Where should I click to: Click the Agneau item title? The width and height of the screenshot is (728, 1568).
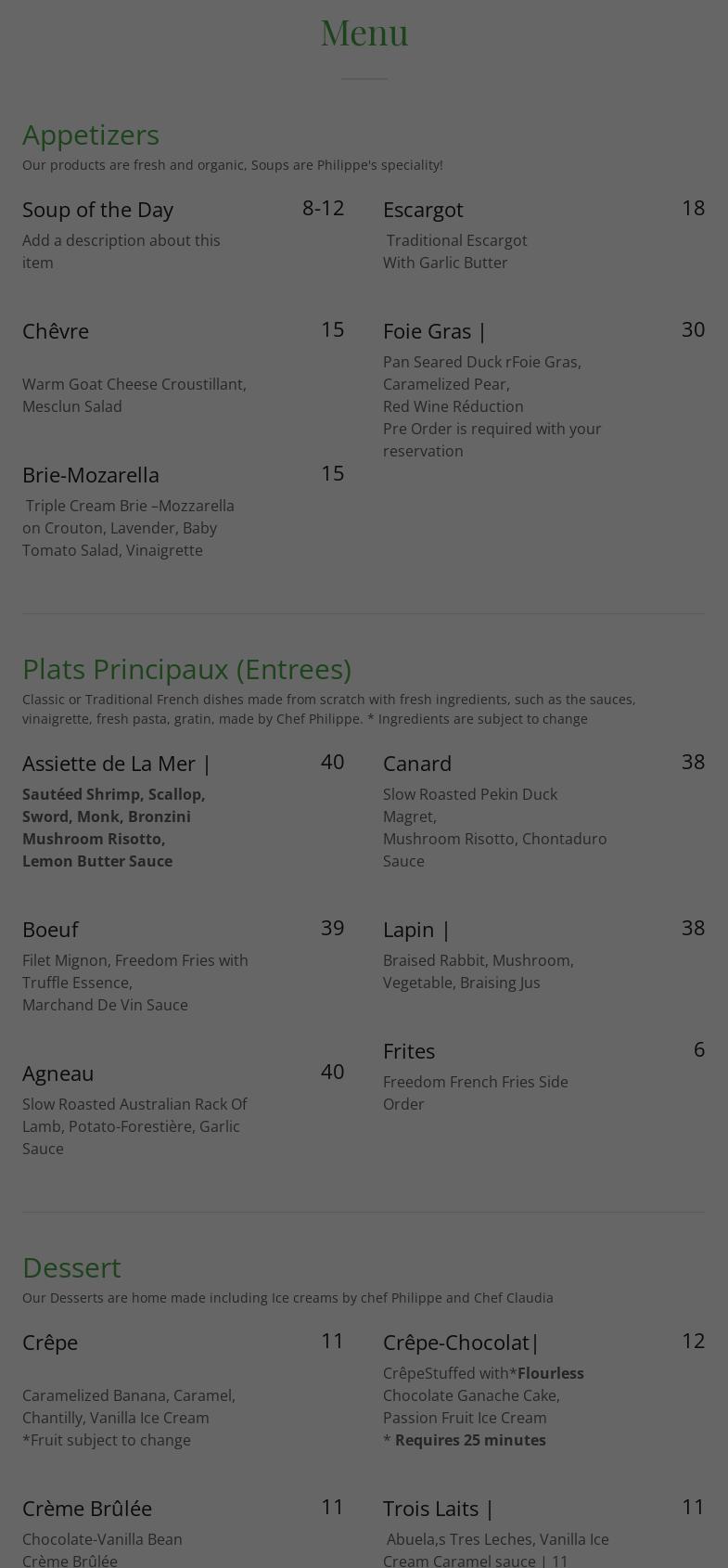point(57,1073)
